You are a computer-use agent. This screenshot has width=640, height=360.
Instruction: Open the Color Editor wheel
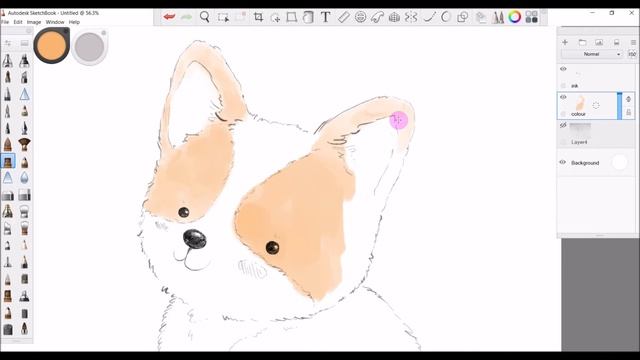[x=515, y=17]
